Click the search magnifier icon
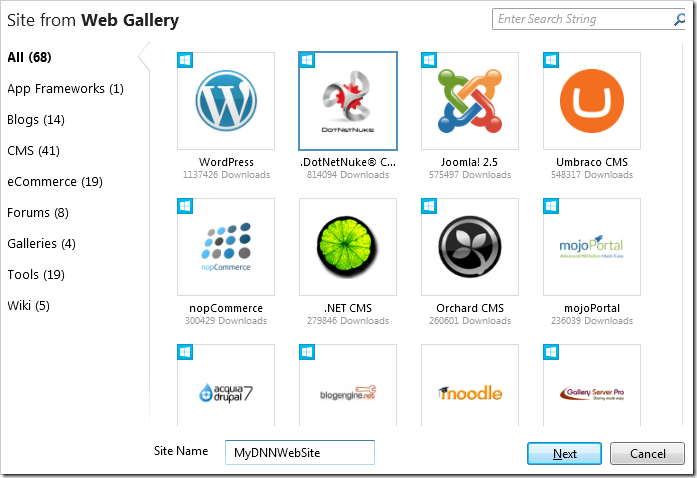697x478 pixels. coord(679,19)
